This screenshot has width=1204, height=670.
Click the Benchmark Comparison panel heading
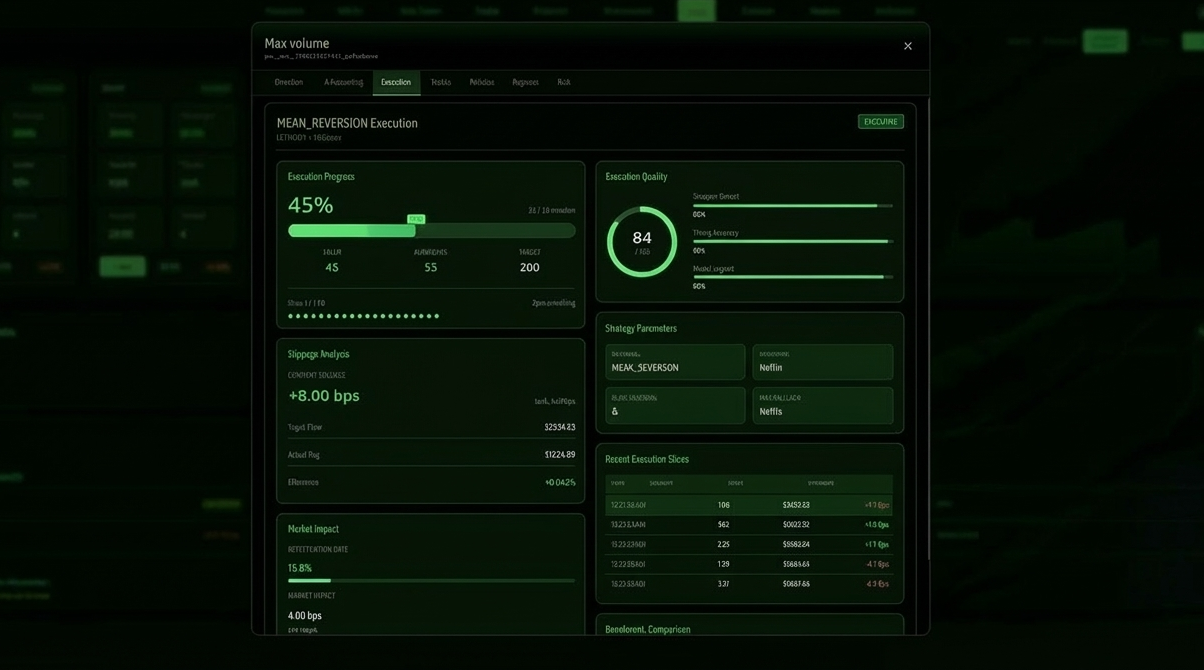648,629
